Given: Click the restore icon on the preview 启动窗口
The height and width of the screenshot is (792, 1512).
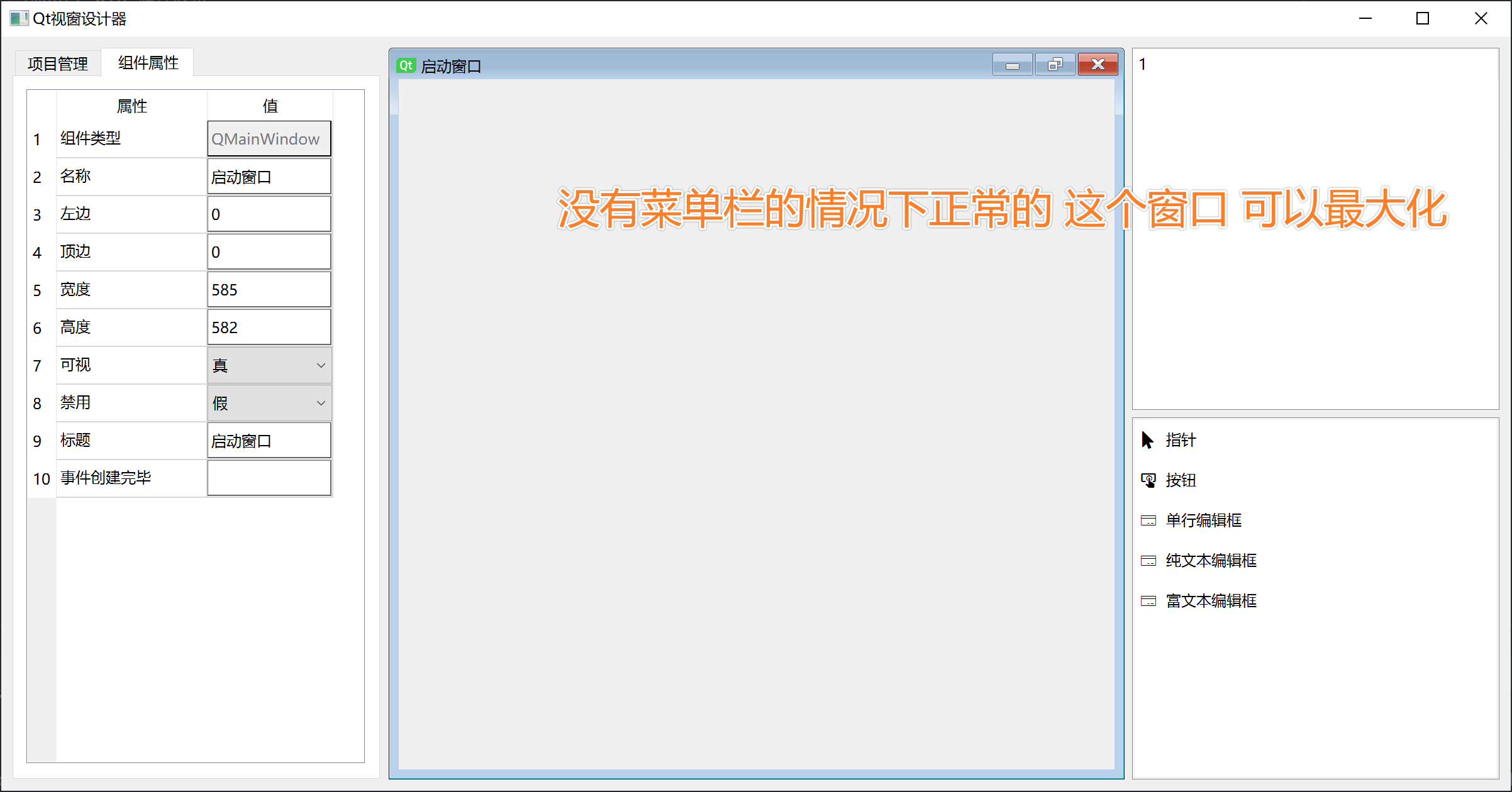Looking at the screenshot, I should [1055, 63].
